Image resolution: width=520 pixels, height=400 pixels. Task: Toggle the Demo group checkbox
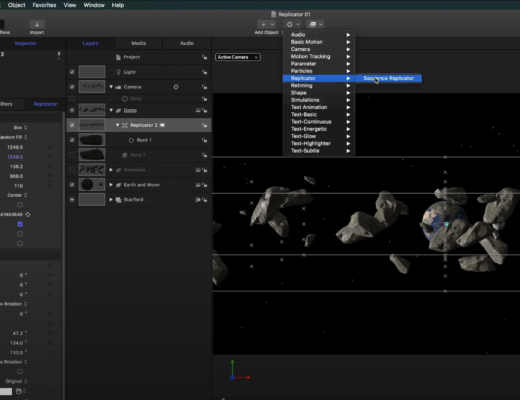pyautogui.click(x=72, y=110)
